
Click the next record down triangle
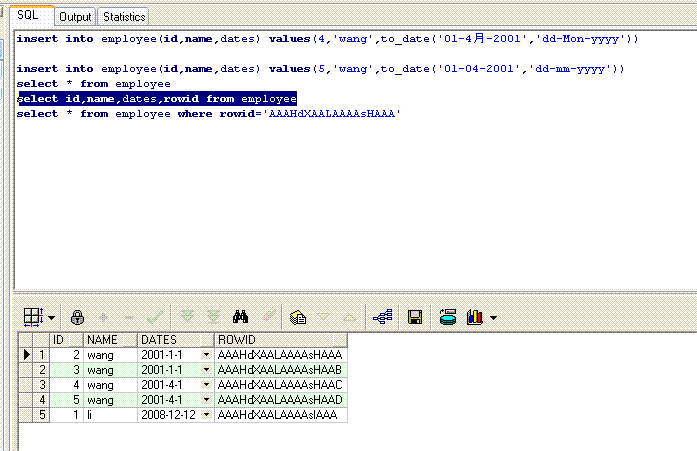(324, 317)
